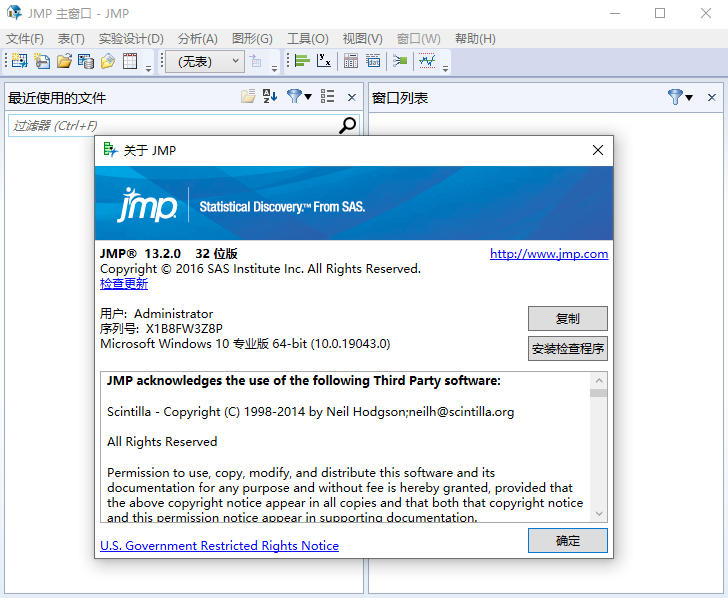Click the 过滤器 filter input field
Screen dimensions: 728x598
click(170, 125)
